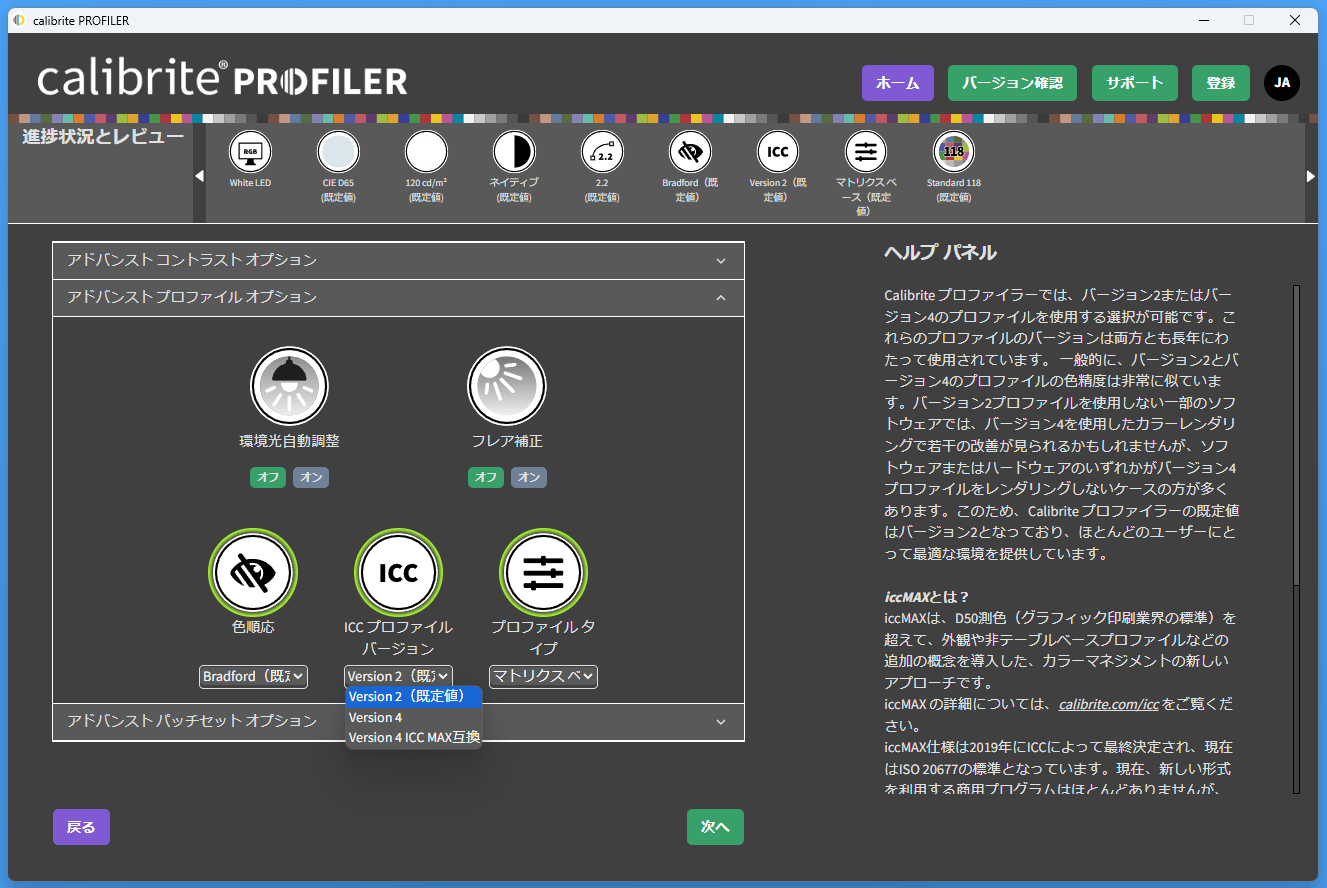Click the Bradford icon in progress bar

[690, 152]
